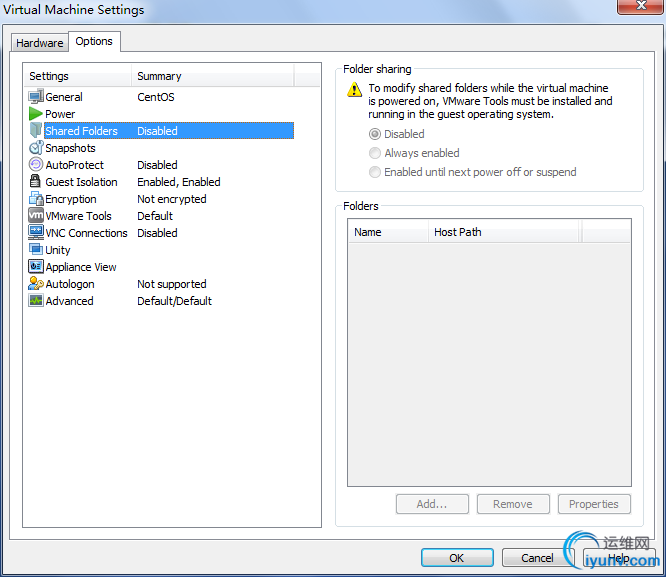Click the OK button

(x=457, y=557)
